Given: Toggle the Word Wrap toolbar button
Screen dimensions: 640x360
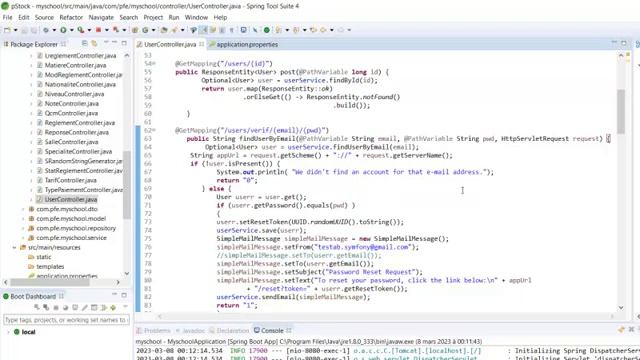Looking at the screenshot, I should tap(213, 30).
